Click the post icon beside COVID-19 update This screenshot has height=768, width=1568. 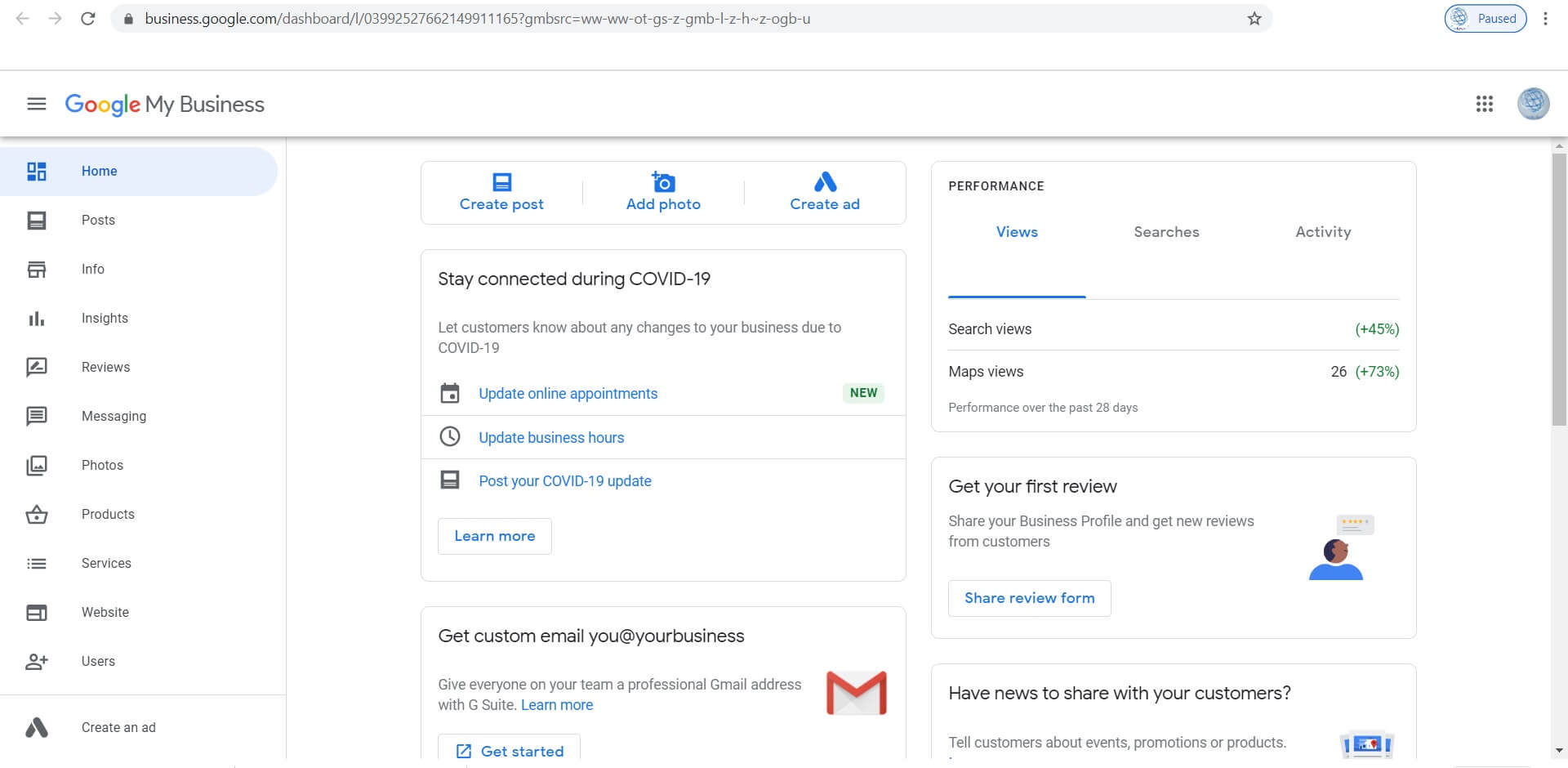click(450, 480)
